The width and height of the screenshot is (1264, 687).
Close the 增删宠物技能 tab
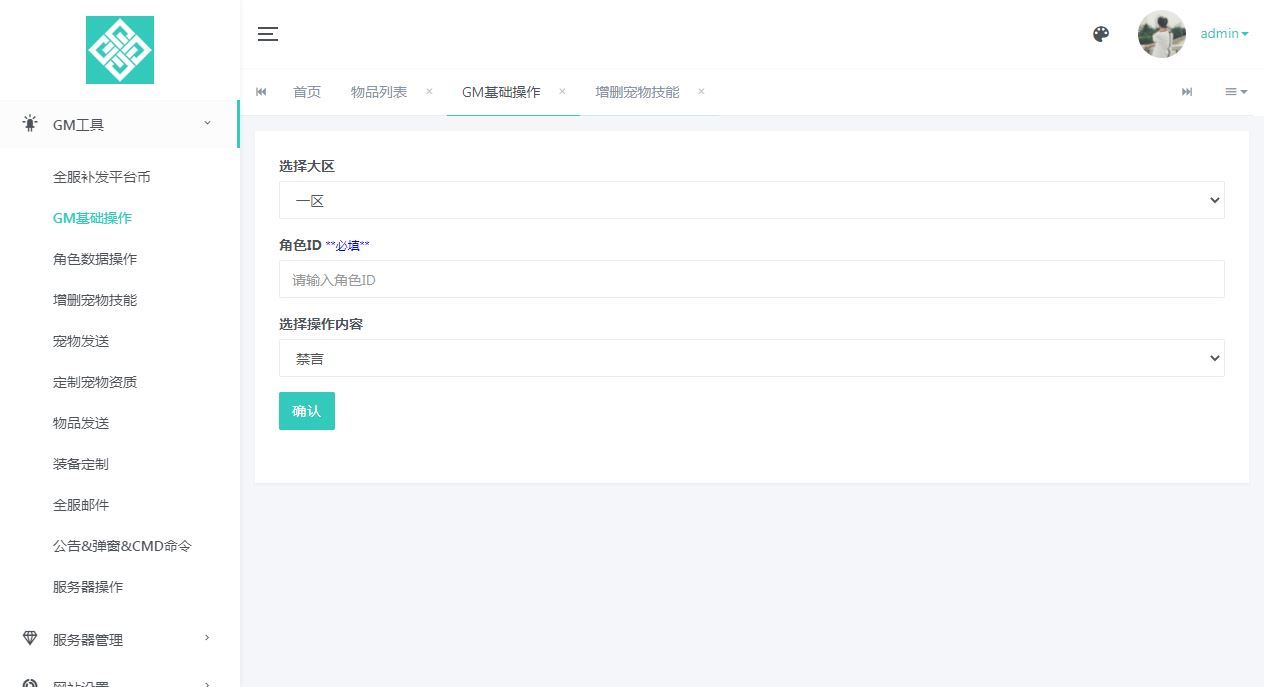701,92
